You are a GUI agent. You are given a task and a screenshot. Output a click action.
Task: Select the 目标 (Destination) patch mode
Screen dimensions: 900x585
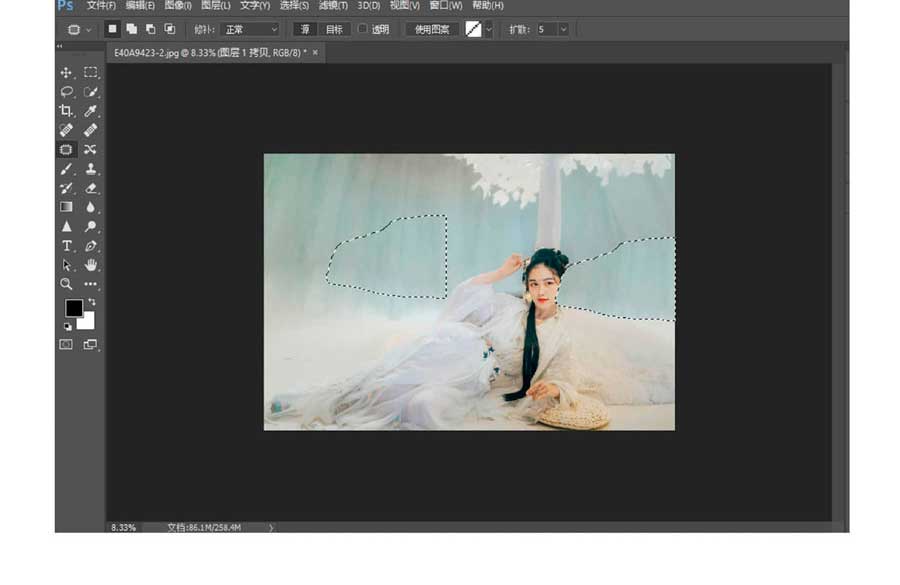click(333, 30)
